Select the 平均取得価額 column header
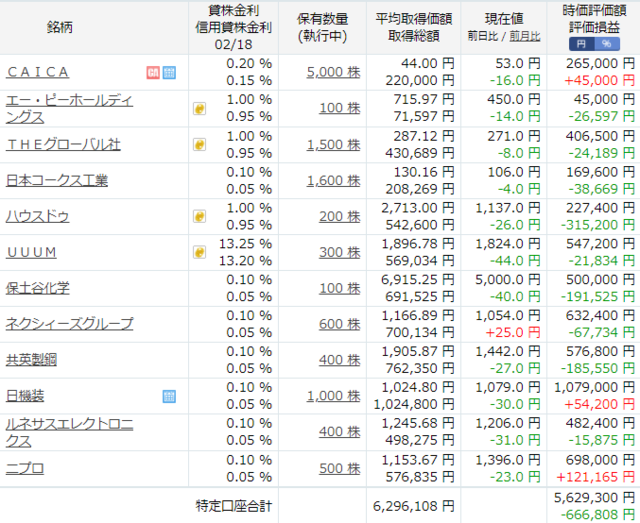The image size is (640, 523). 413,19
